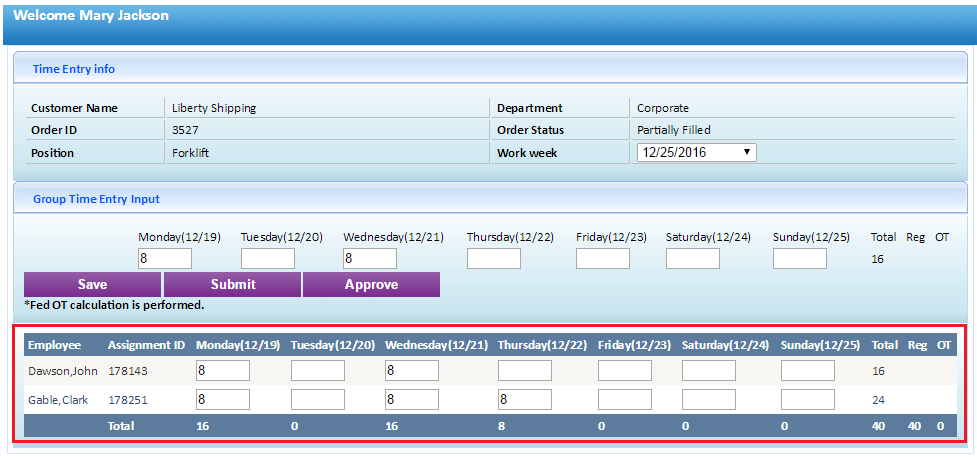Focus the group Friday(12/23) hours field

click(603, 259)
